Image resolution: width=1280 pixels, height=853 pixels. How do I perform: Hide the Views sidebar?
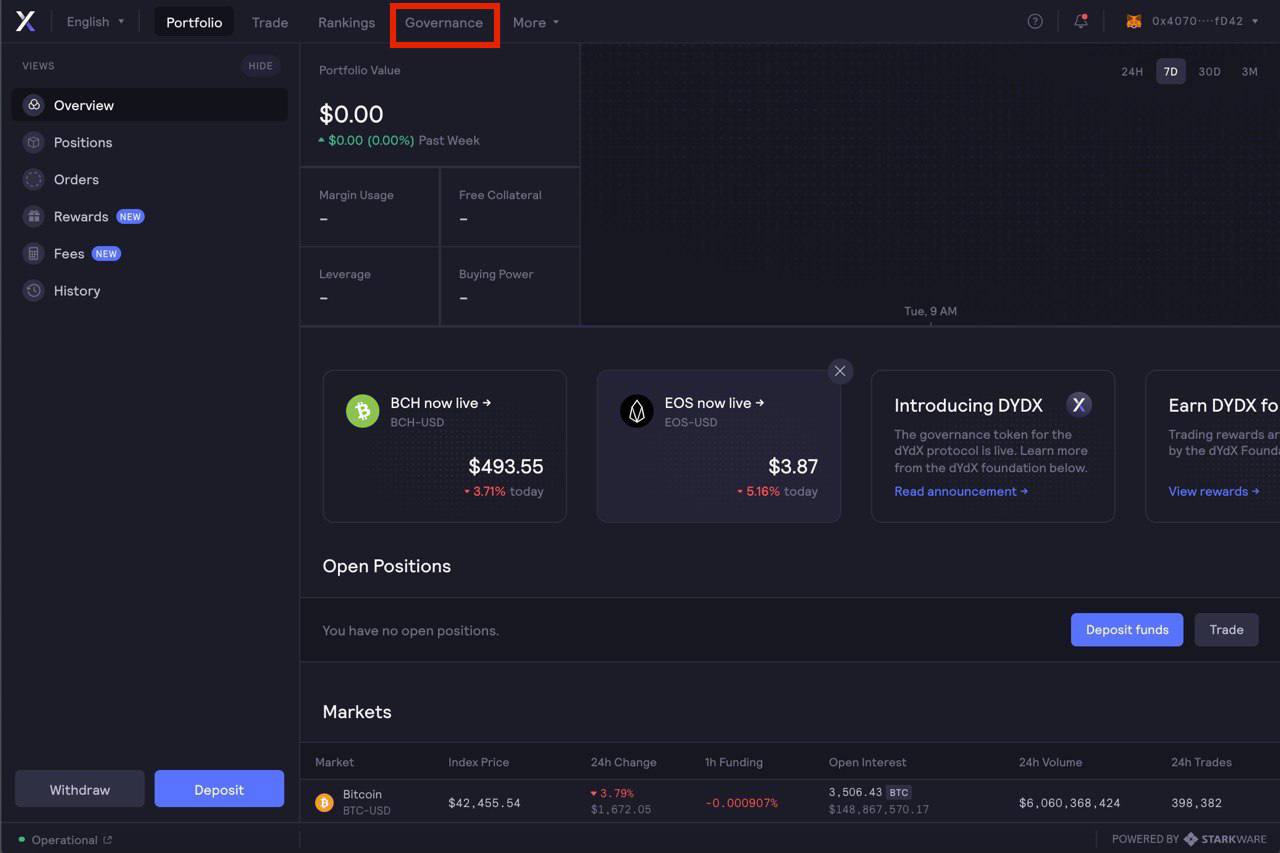(x=260, y=66)
